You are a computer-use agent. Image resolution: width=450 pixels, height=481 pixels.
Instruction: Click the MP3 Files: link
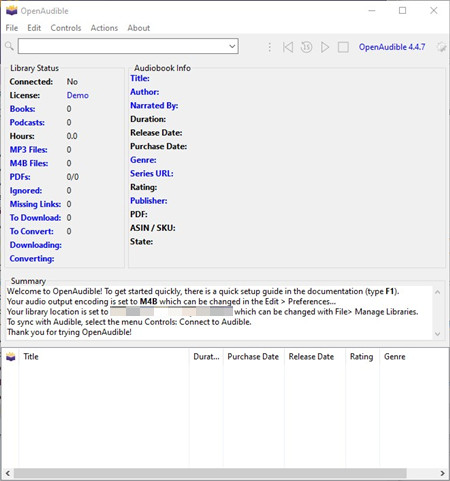click(x=28, y=150)
